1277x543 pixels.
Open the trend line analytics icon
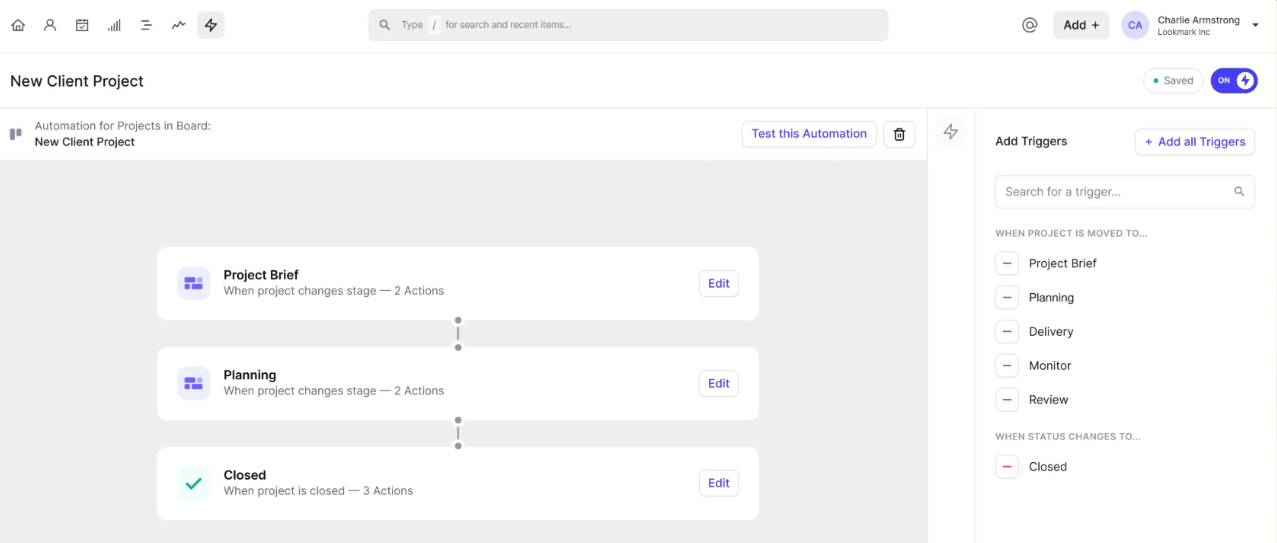[178, 25]
